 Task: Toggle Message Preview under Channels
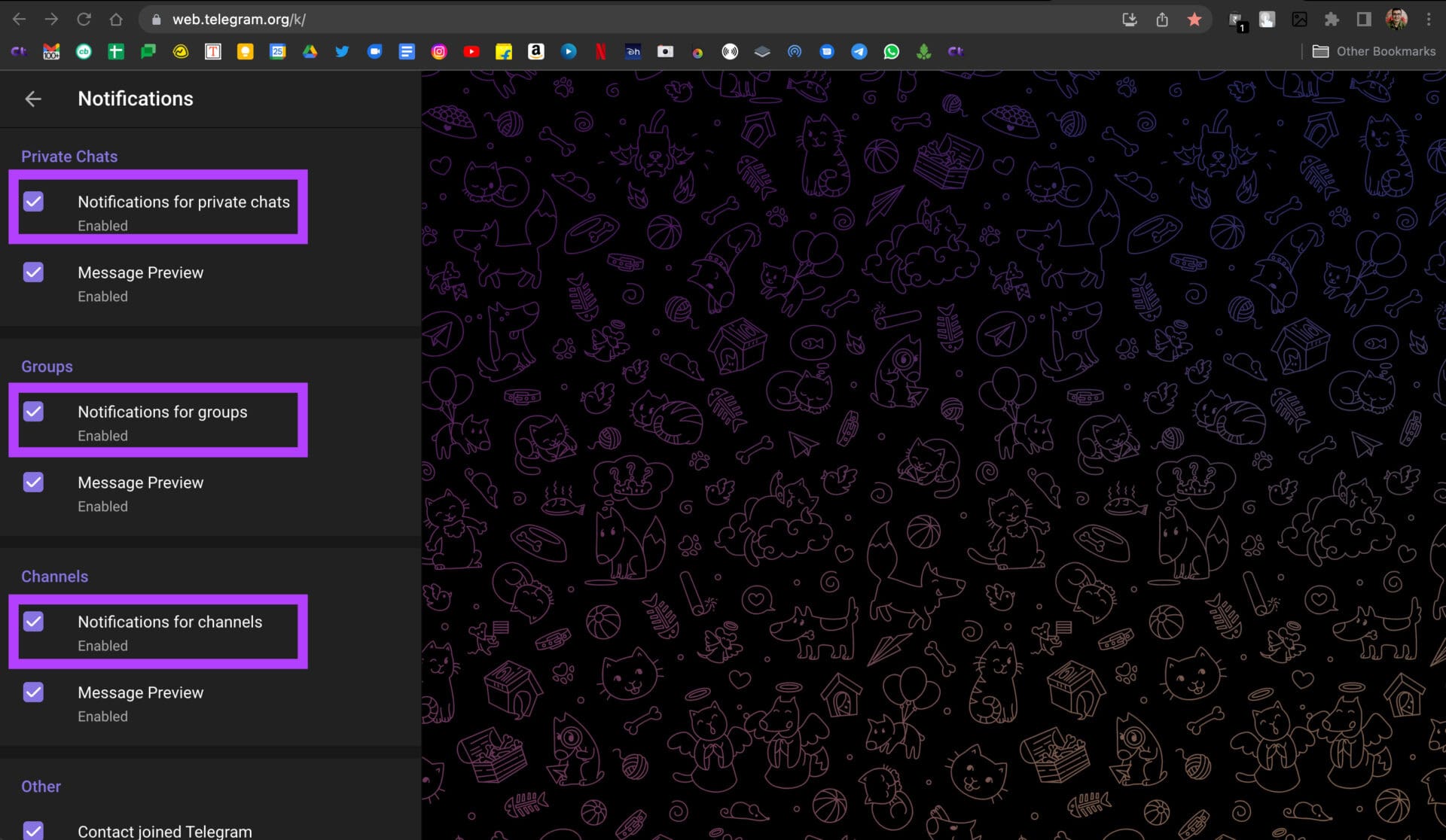(x=33, y=692)
